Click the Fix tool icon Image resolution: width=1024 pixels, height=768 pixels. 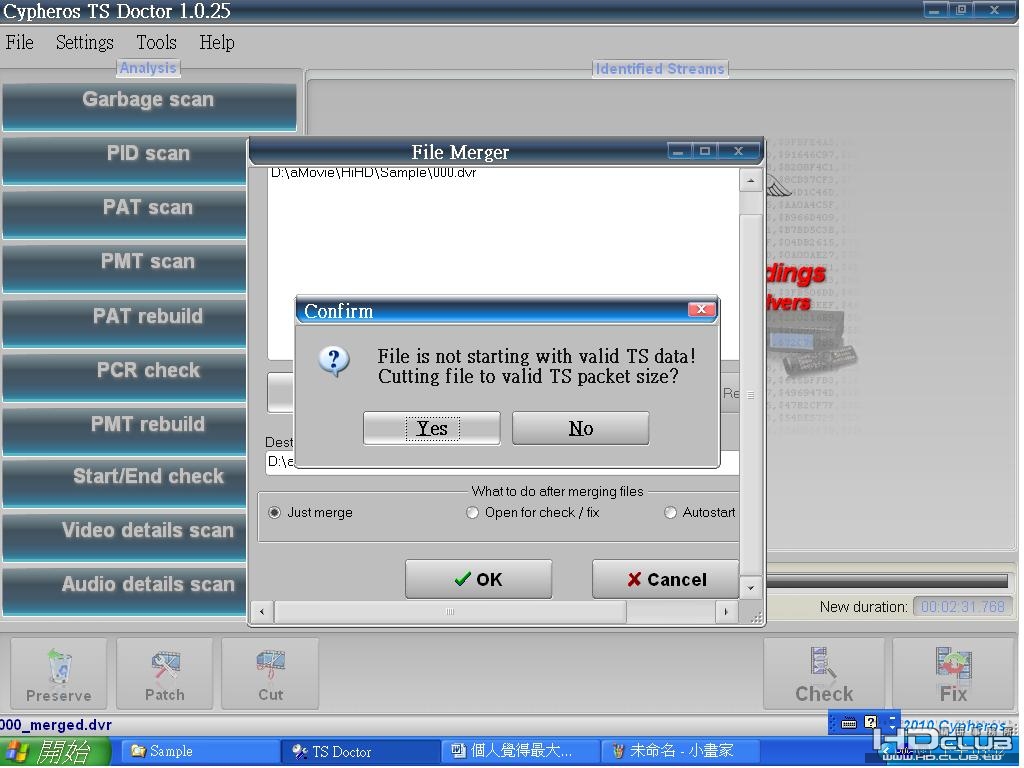(x=953, y=664)
